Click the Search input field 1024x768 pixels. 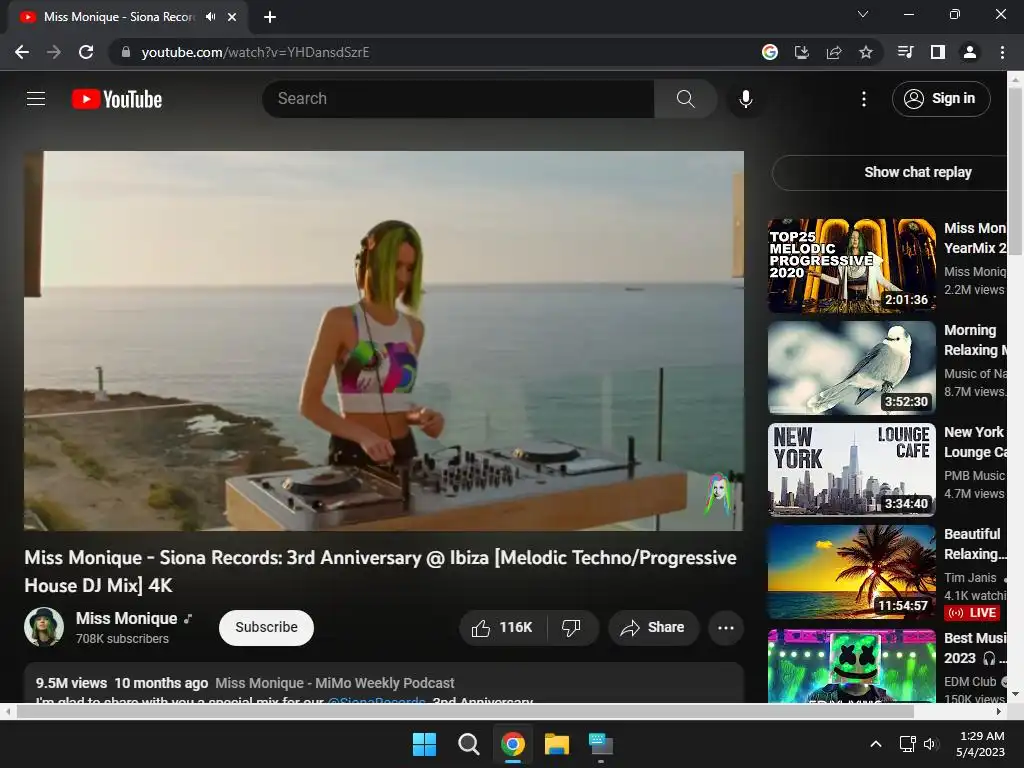click(458, 99)
